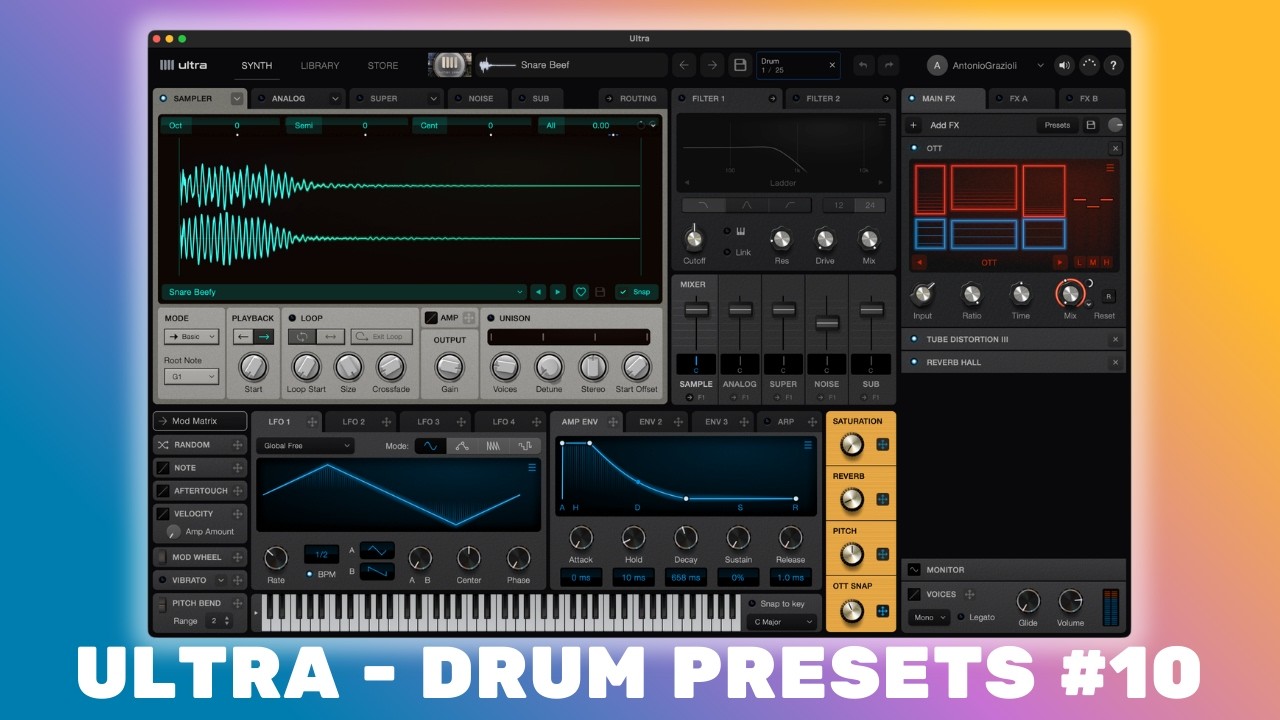Open the Root Note G1 dropdown
This screenshot has width=1280, height=720.
click(x=191, y=377)
